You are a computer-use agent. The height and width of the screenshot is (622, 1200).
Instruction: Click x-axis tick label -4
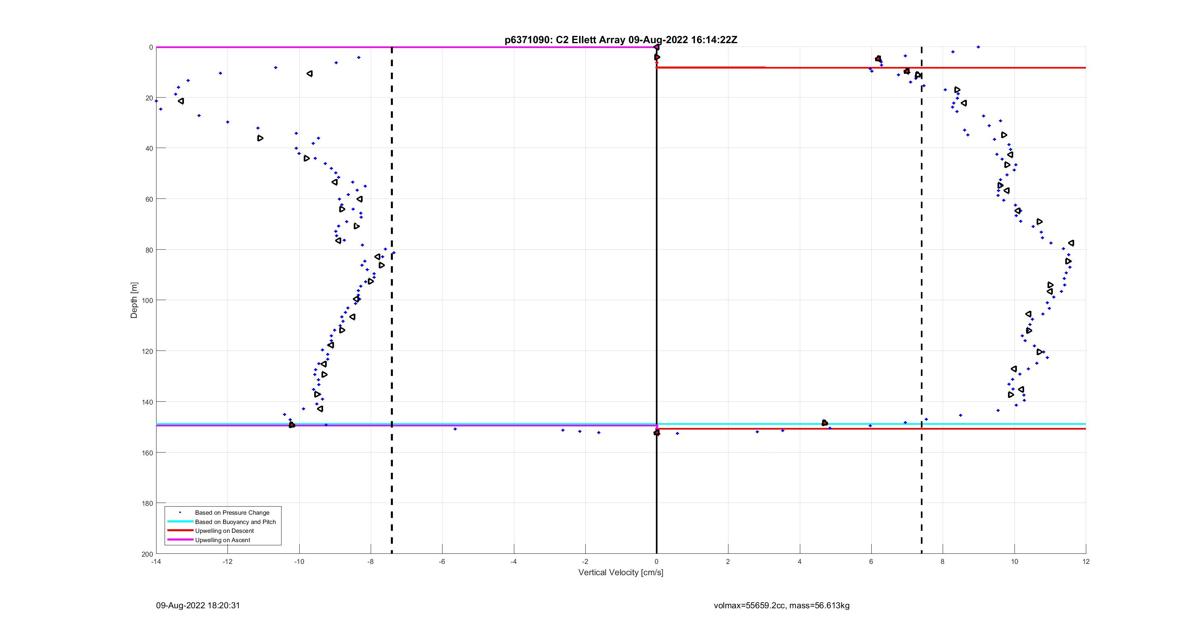pyautogui.click(x=513, y=561)
